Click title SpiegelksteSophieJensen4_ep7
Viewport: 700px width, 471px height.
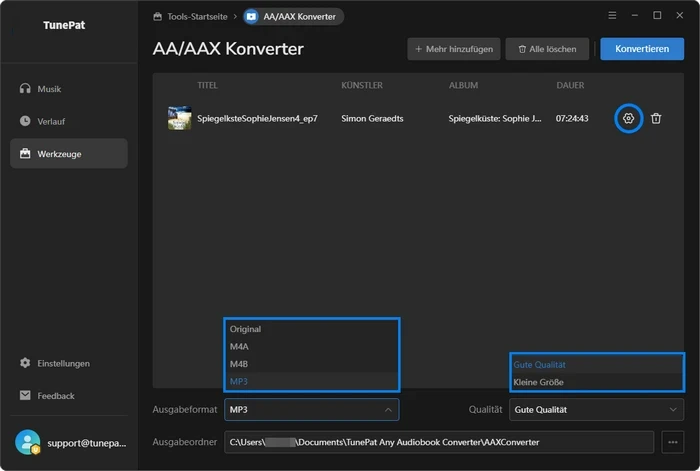(257, 118)
